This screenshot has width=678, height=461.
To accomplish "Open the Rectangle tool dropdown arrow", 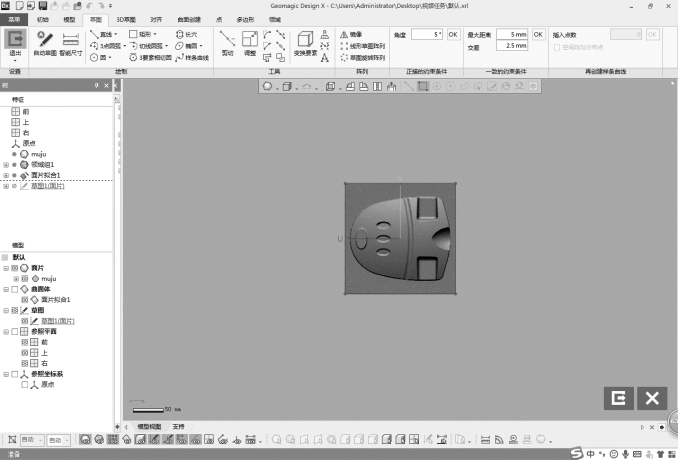I will click(155, 34).
